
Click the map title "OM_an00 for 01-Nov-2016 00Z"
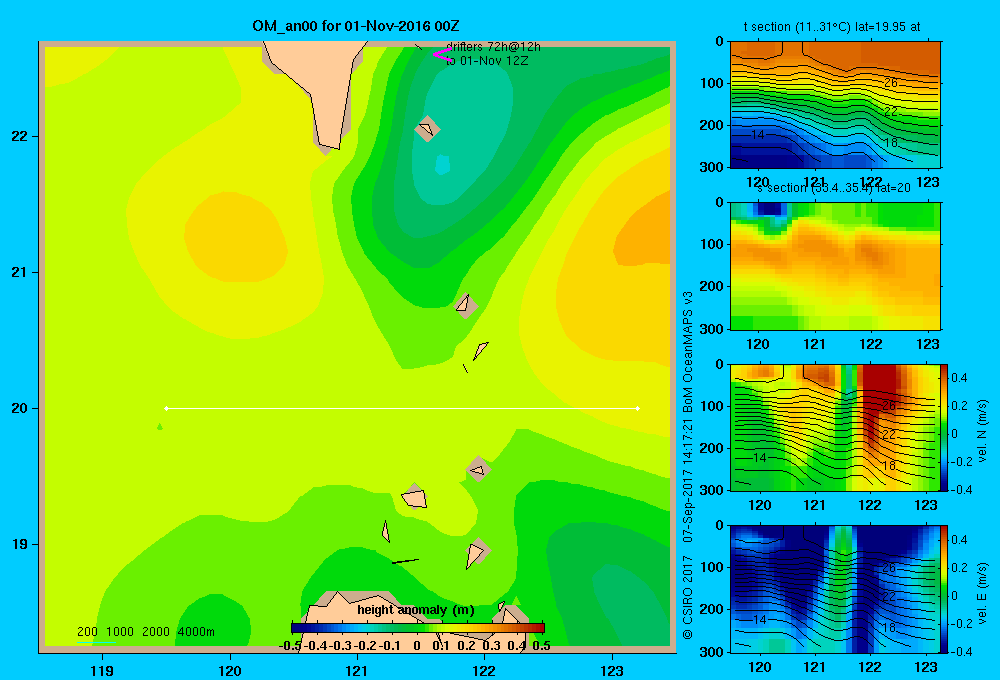355,26
